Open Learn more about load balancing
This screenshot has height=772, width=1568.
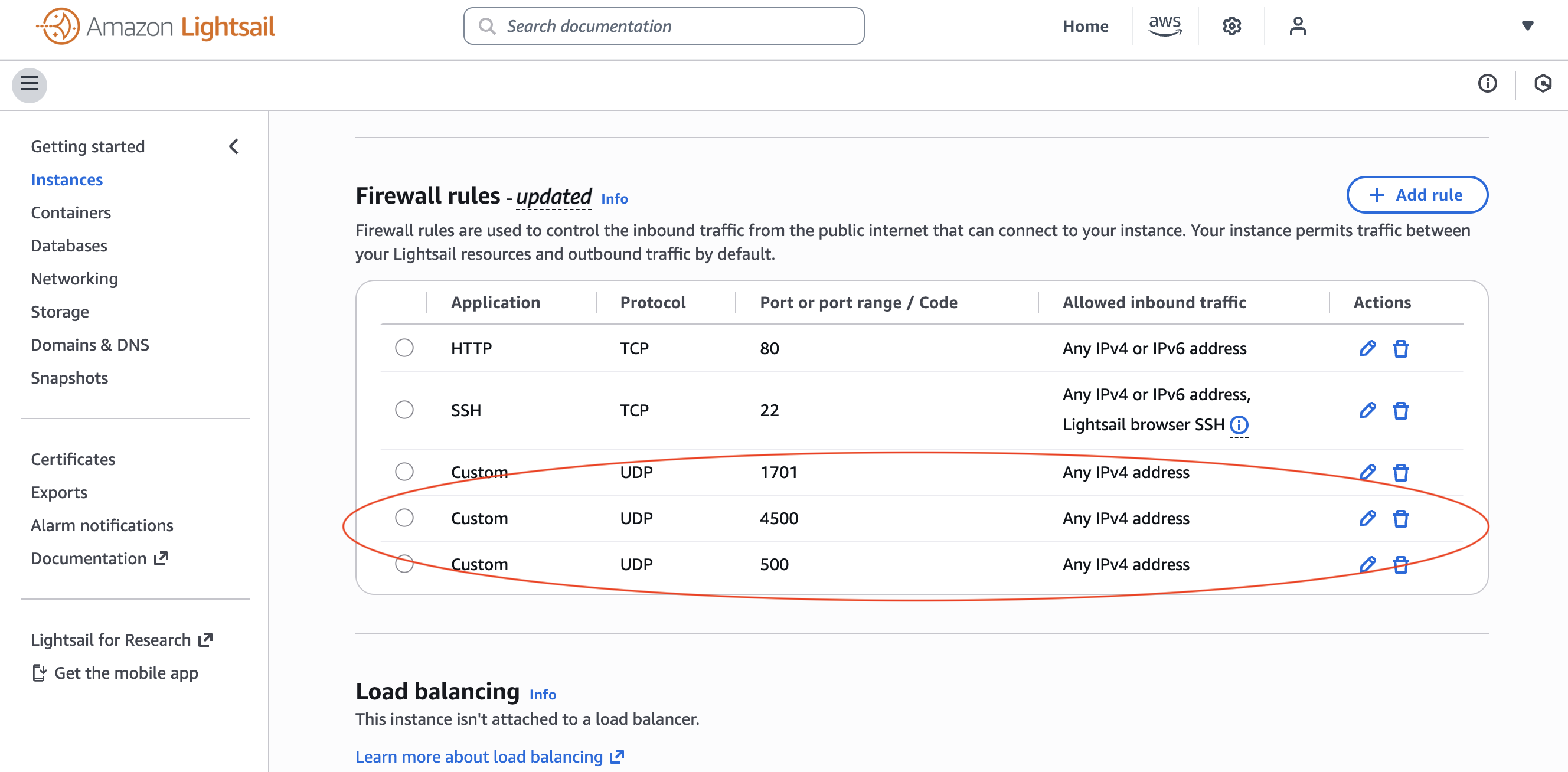click(489, 757)
